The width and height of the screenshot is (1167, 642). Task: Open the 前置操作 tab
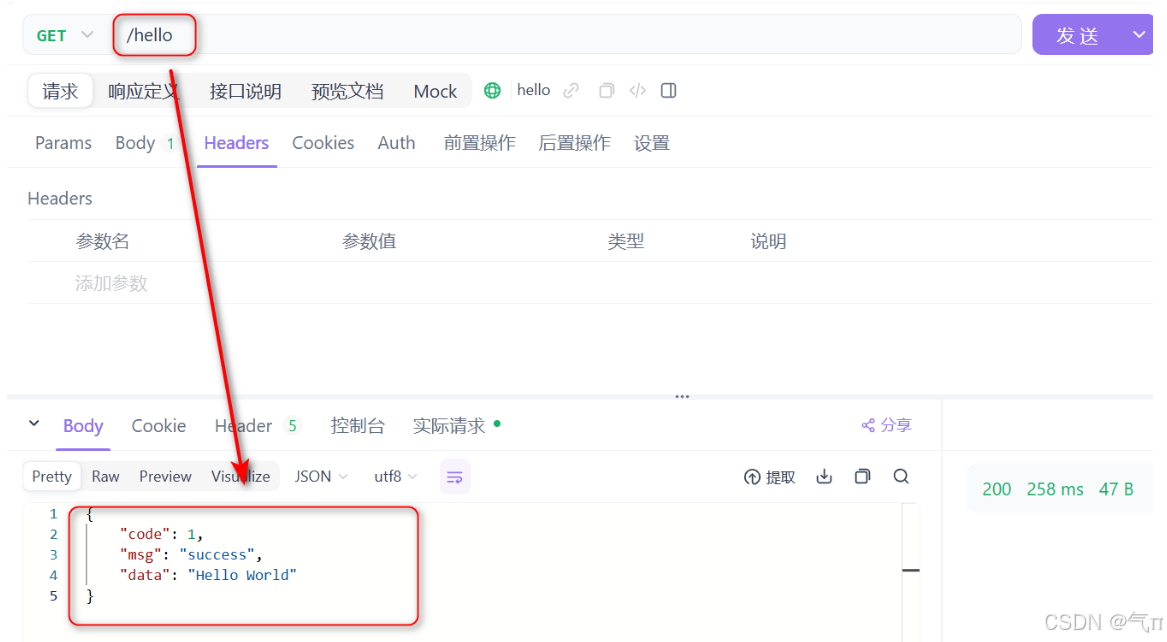[479, 143]
